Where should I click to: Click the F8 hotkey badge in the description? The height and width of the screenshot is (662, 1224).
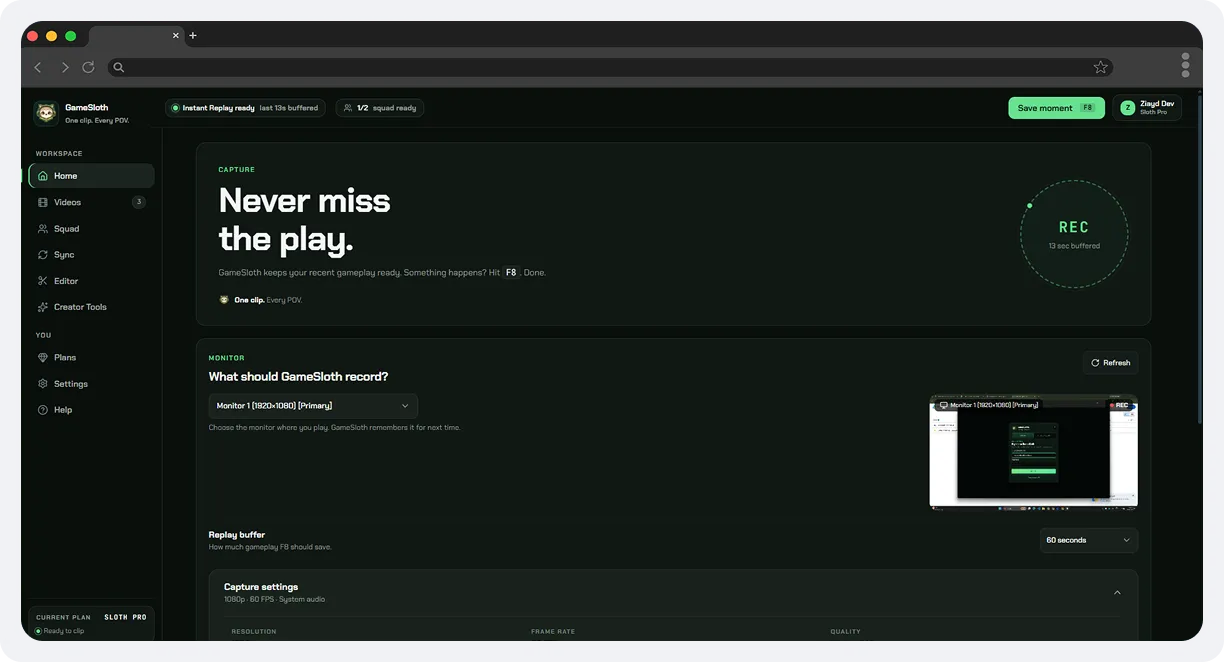[x=511, y=272]
